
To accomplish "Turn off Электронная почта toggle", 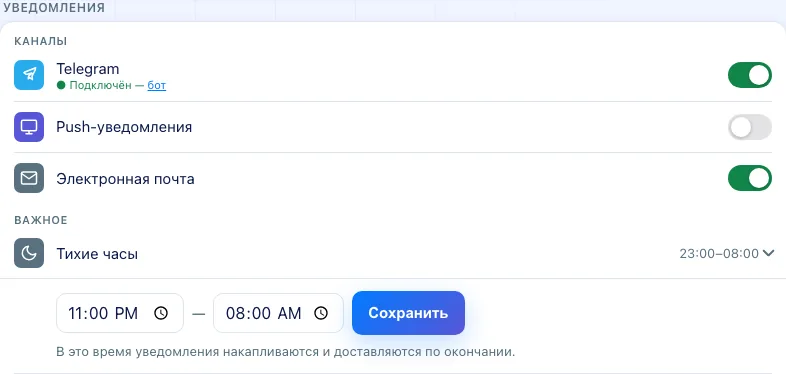I will pos(749,178).
